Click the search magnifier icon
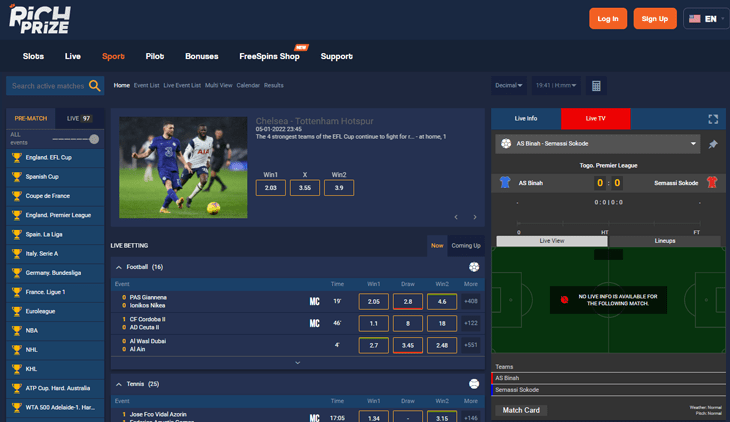 click(95, 86)
